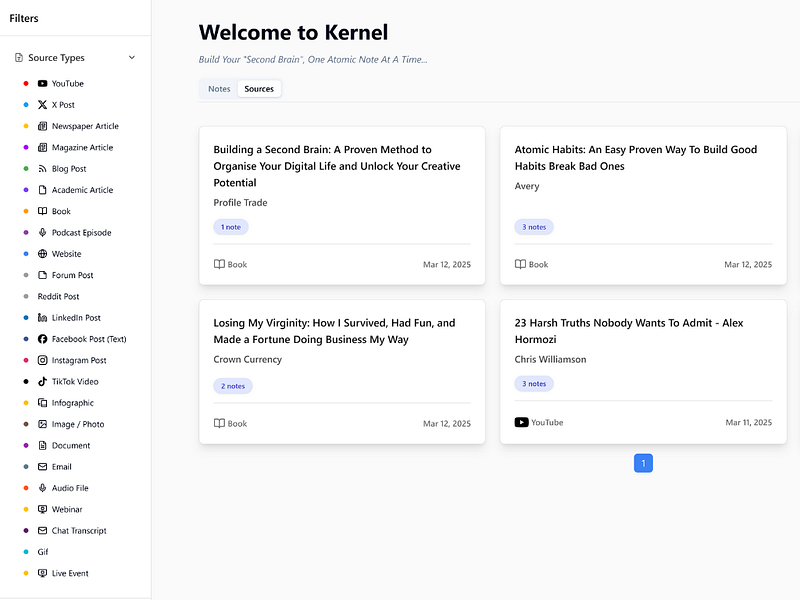Image resolution: width=800 pixels, height=600 pixels.
Task: Collapse the Source Types chevron
Action: click(132, 58)
